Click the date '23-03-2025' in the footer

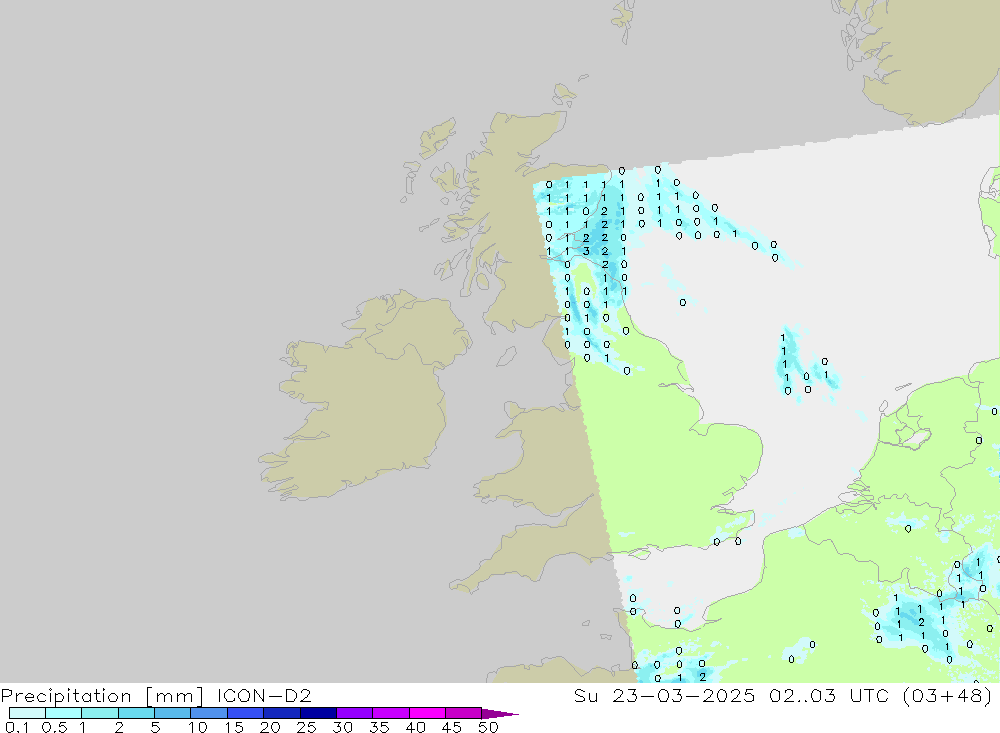tap(684, 695)
